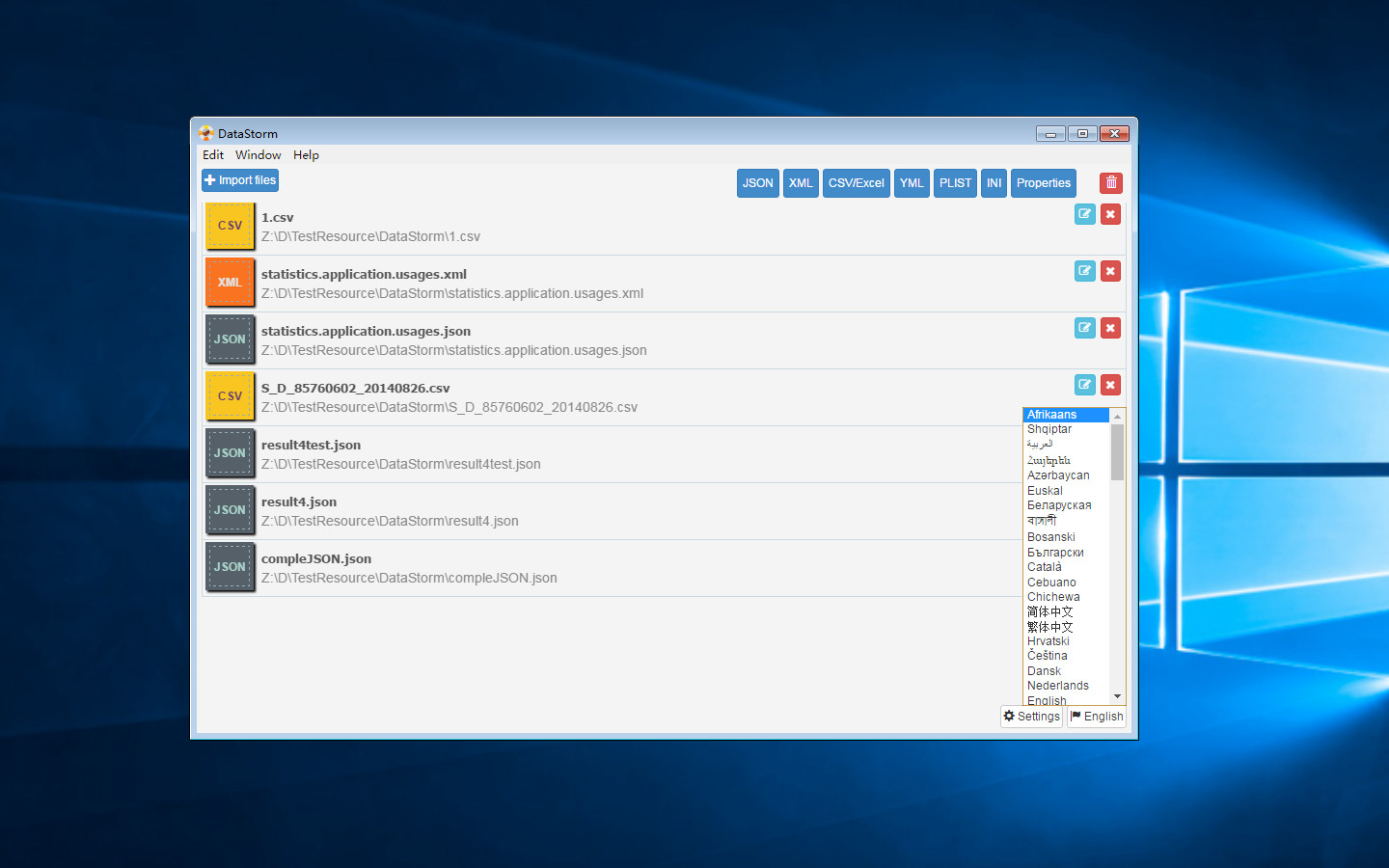Viewport: 1389px width, 868px height.
Task: Select the CSV/Excel output button
Action: click(x=857, y=183)
